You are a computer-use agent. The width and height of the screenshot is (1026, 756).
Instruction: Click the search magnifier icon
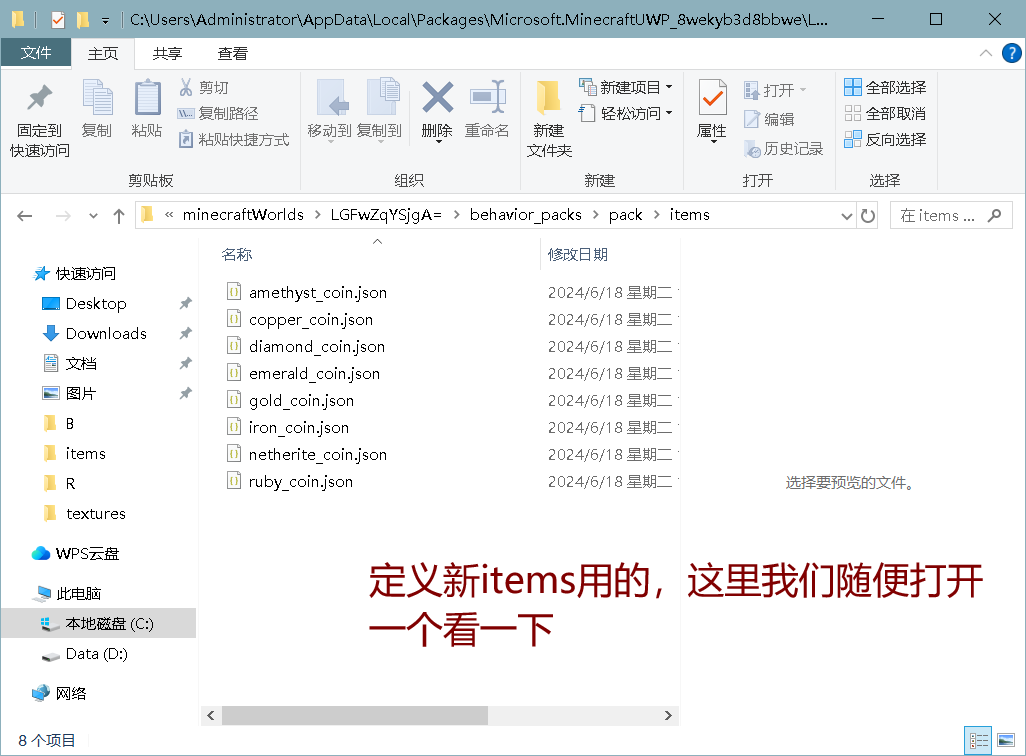pos(995,215)
